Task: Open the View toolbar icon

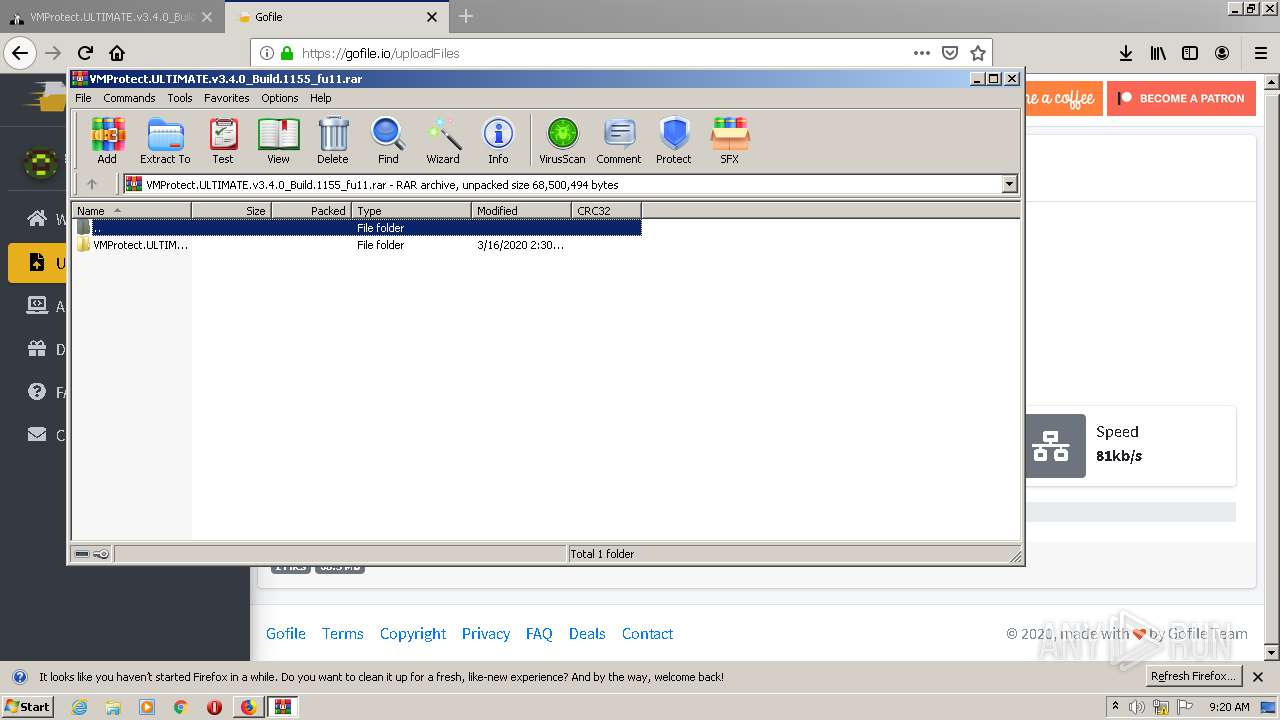Action: pyautogui.click(x=278, y=140)
